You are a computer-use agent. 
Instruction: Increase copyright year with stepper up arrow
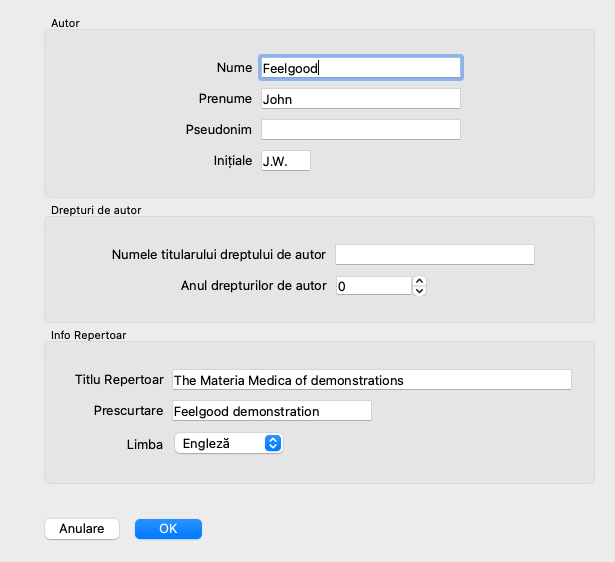point(420,281)
